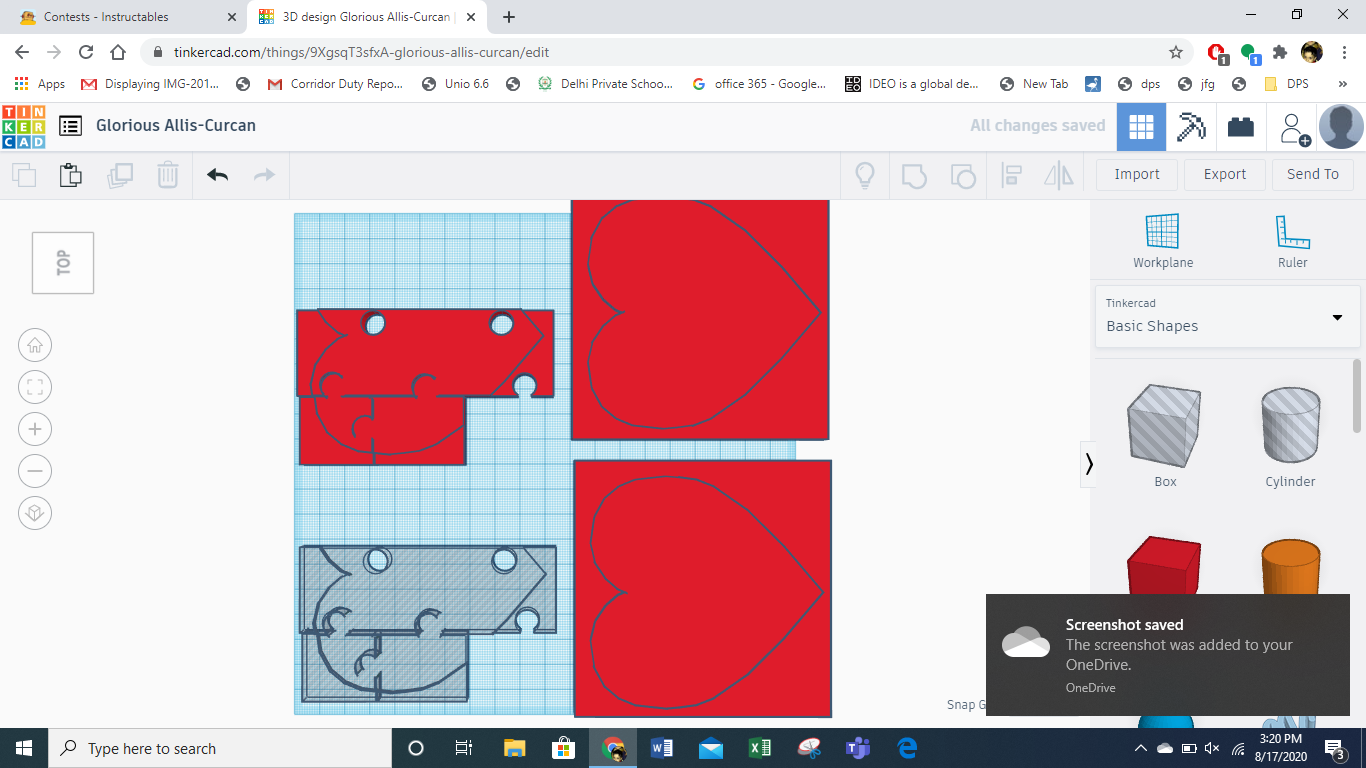Open the design list menu icon
The image size is (1366, 768).
[x=70, y=126]
